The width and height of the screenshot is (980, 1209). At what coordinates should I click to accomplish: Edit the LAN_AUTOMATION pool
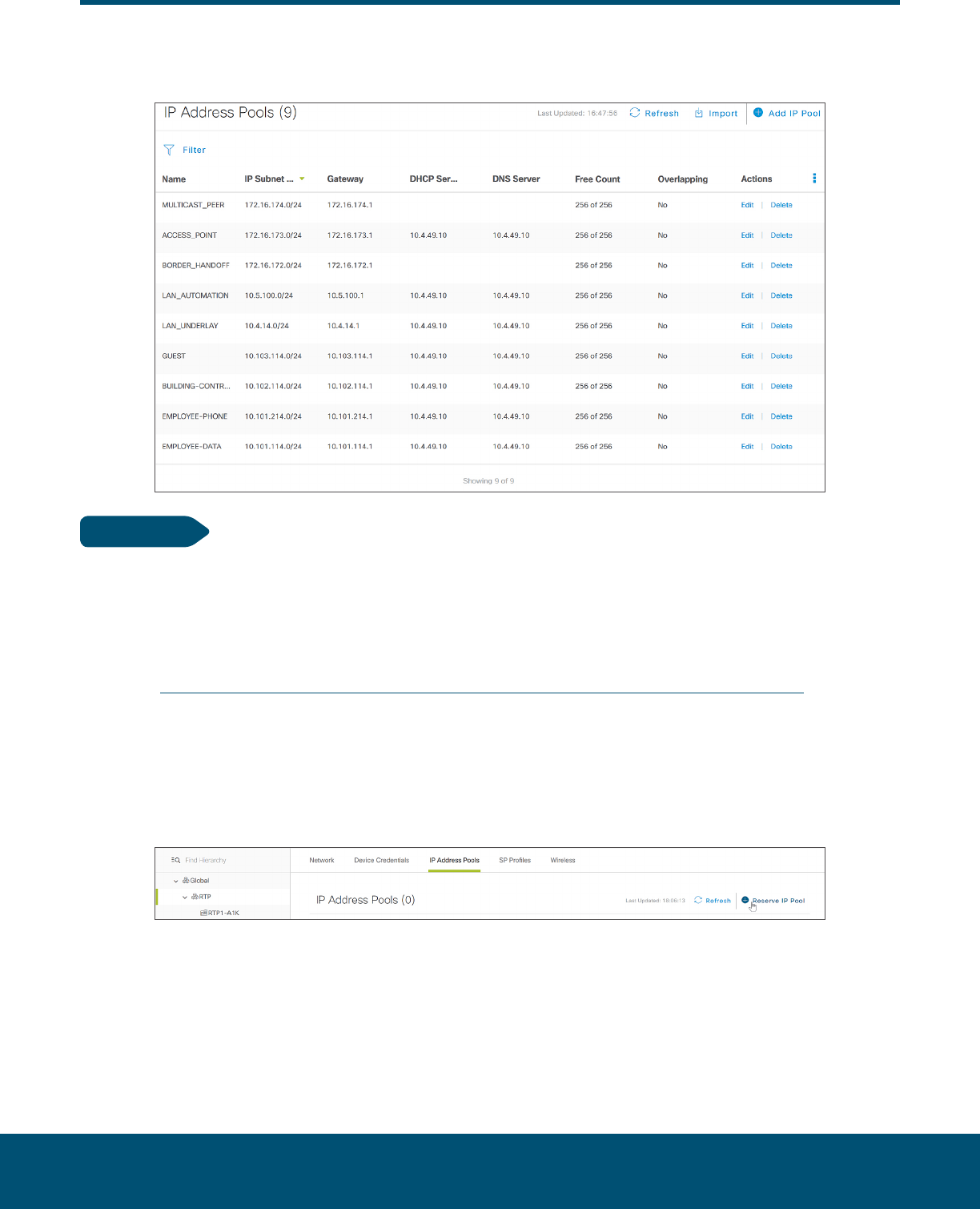747,295
